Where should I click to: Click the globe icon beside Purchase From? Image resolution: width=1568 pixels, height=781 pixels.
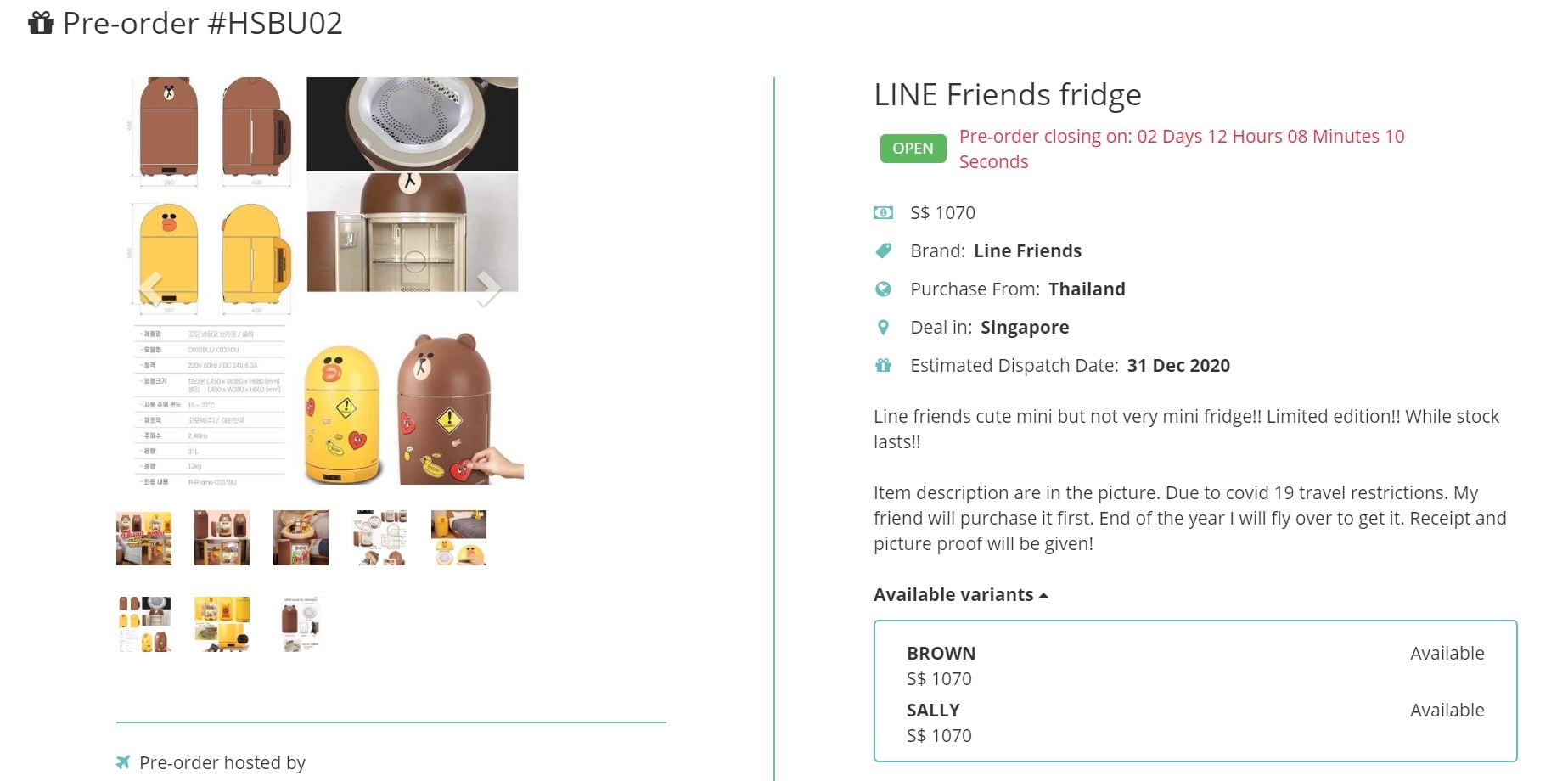click(x=883, y=289)
